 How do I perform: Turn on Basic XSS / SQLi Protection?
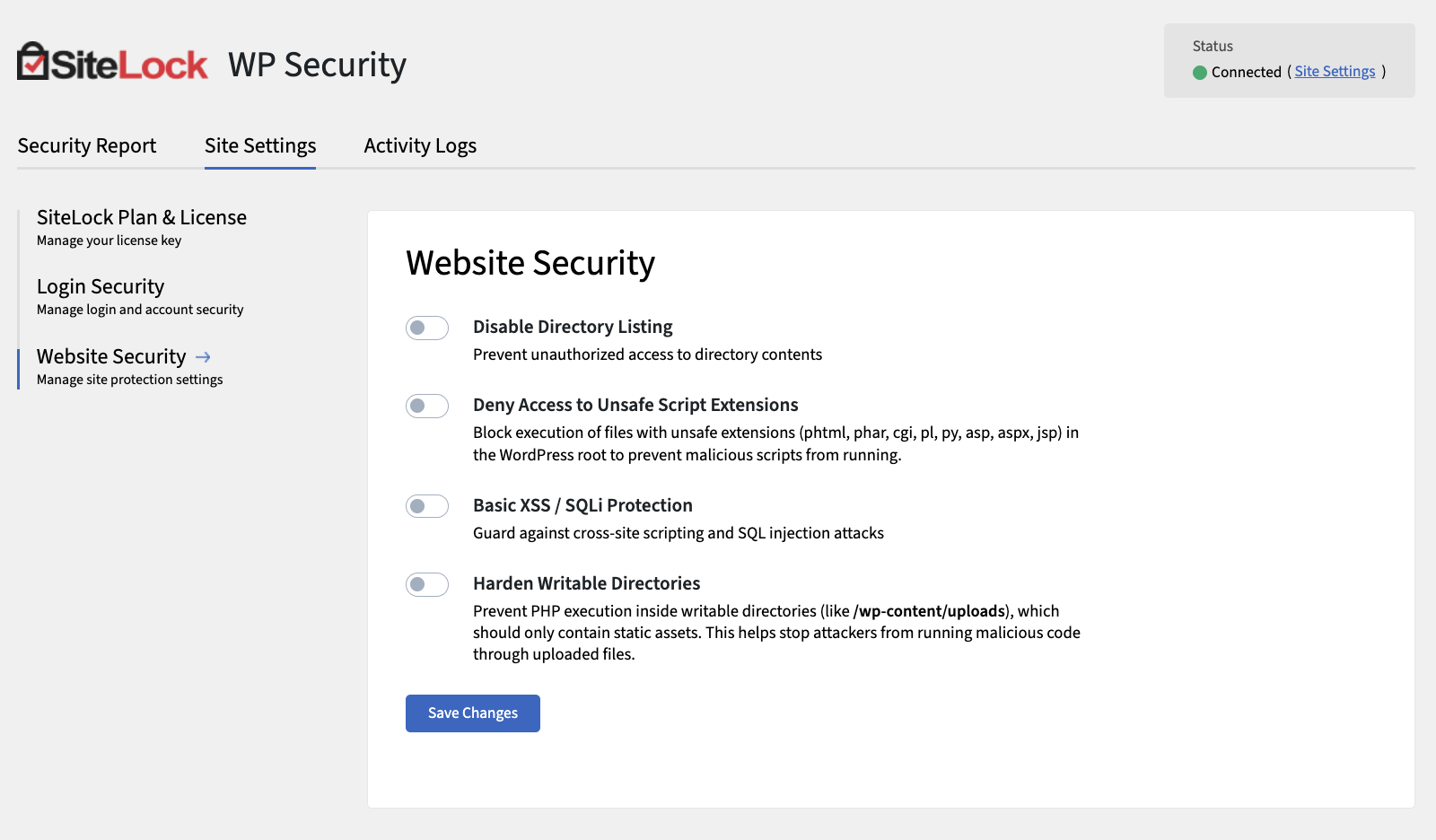click(x=427, y=507)
